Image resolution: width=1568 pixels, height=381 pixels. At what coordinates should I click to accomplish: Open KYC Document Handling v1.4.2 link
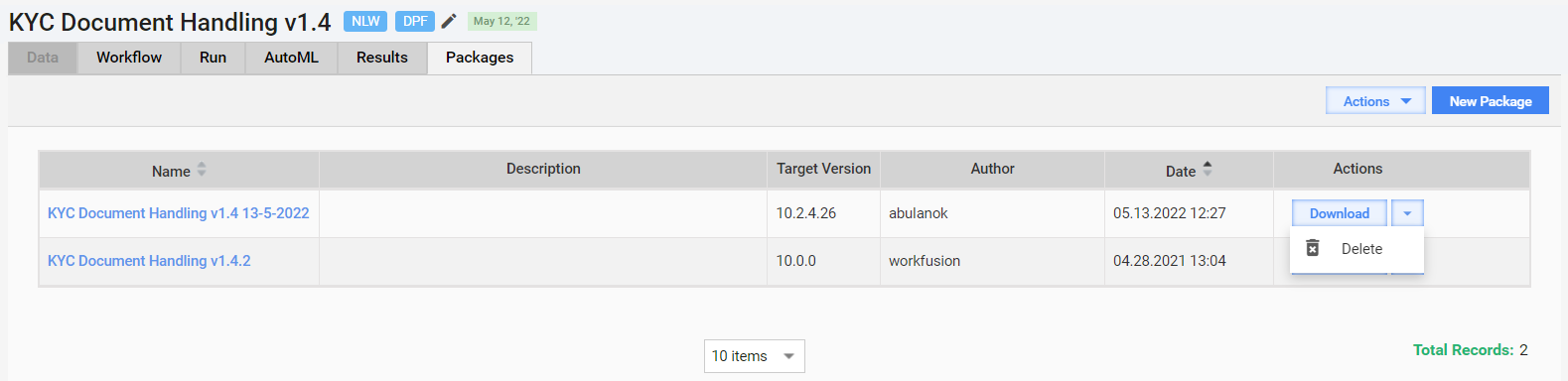click(149, 261)
